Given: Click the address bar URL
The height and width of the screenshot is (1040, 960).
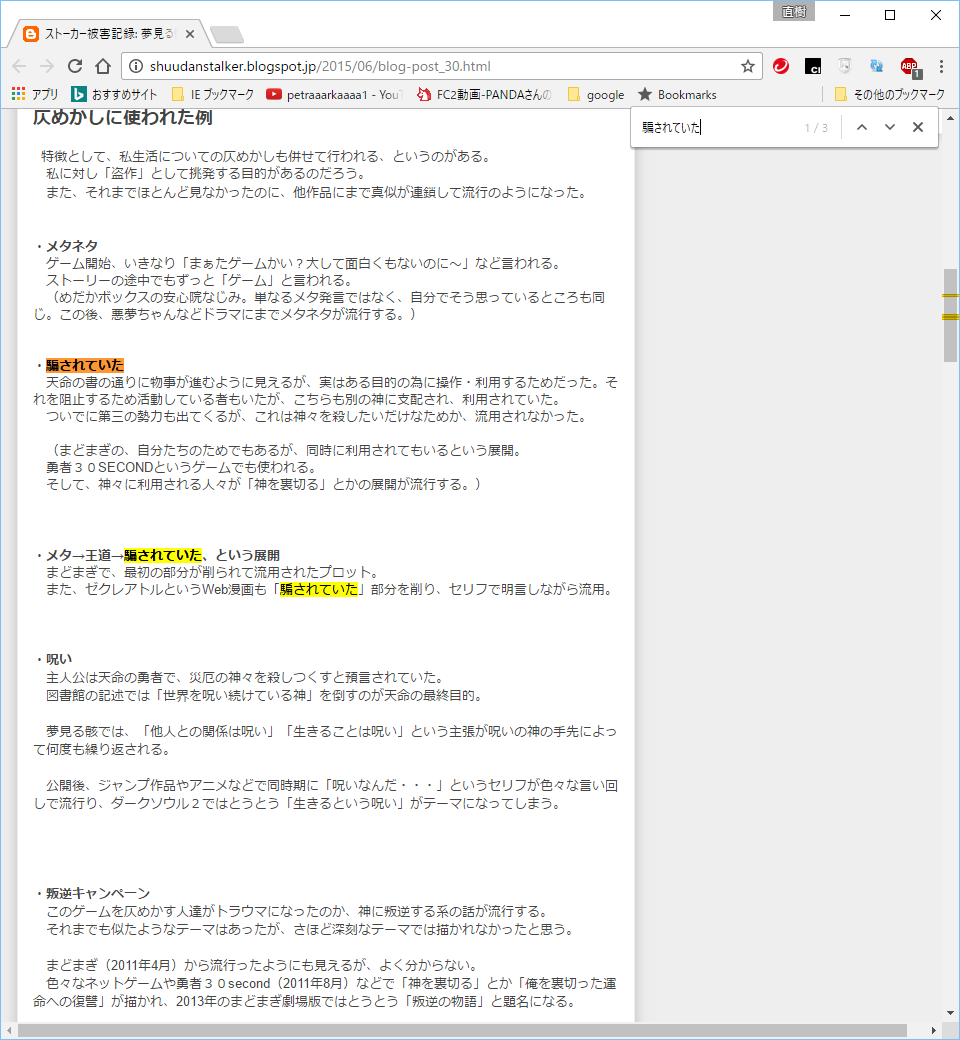Looking at the screenshot, I should 320,66.
